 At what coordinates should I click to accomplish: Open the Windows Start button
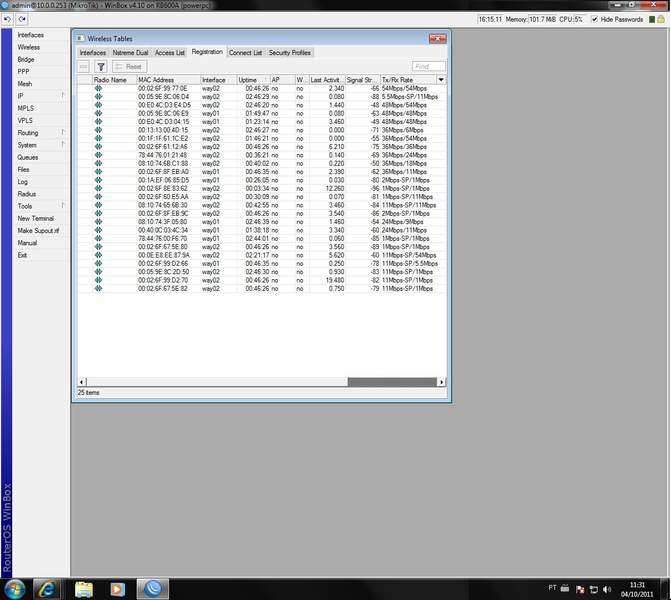[15, 589]
